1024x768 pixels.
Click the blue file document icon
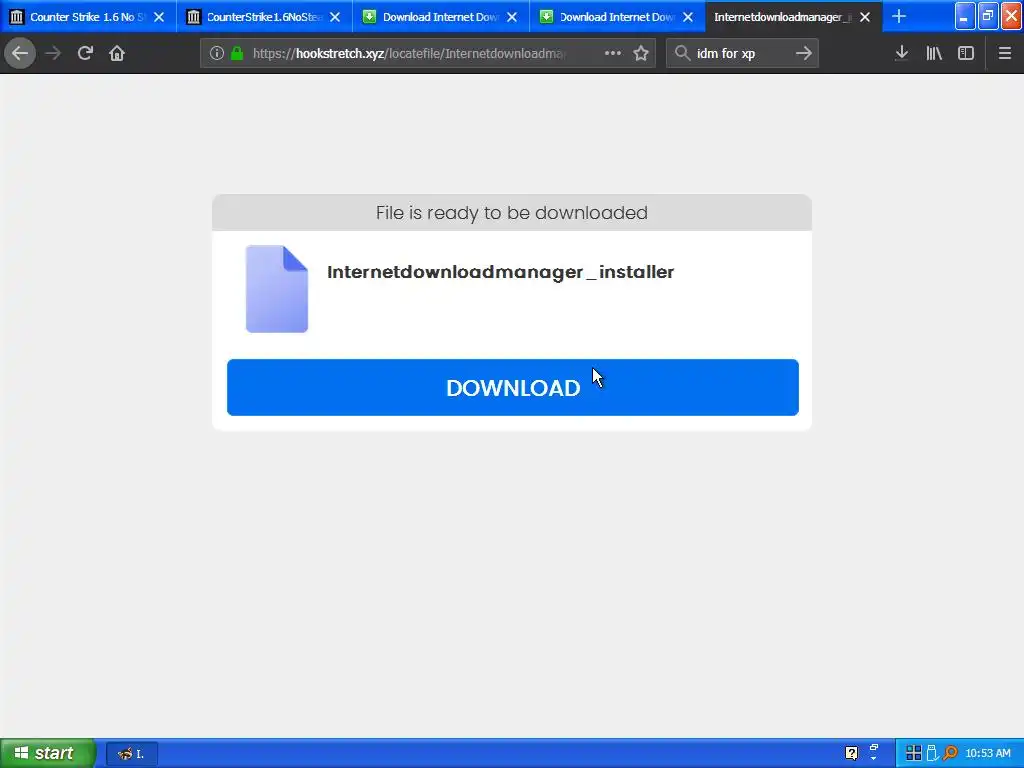277,289
